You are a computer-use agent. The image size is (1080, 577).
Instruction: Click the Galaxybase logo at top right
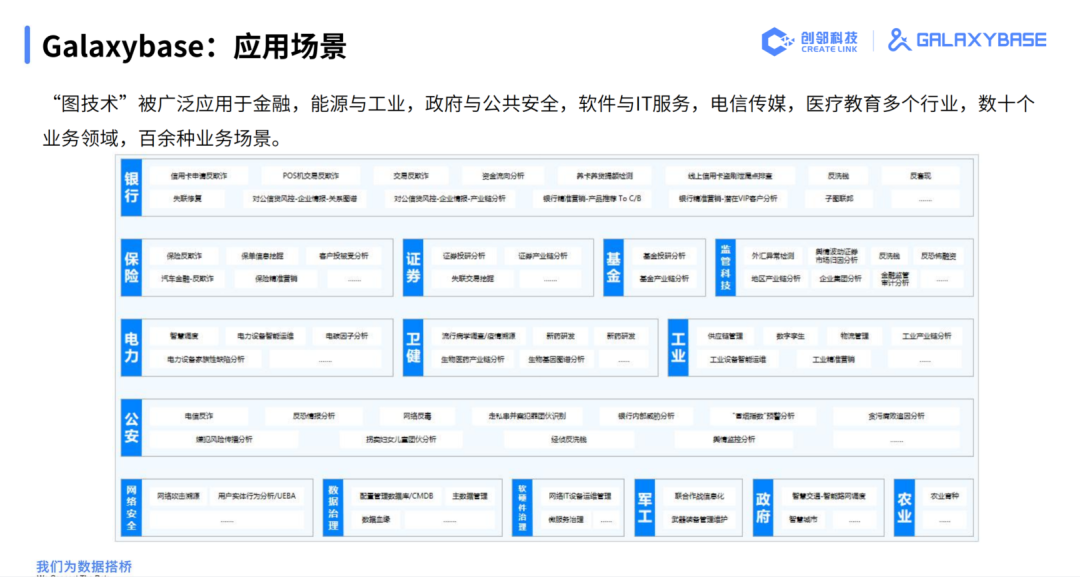point(967,40)
